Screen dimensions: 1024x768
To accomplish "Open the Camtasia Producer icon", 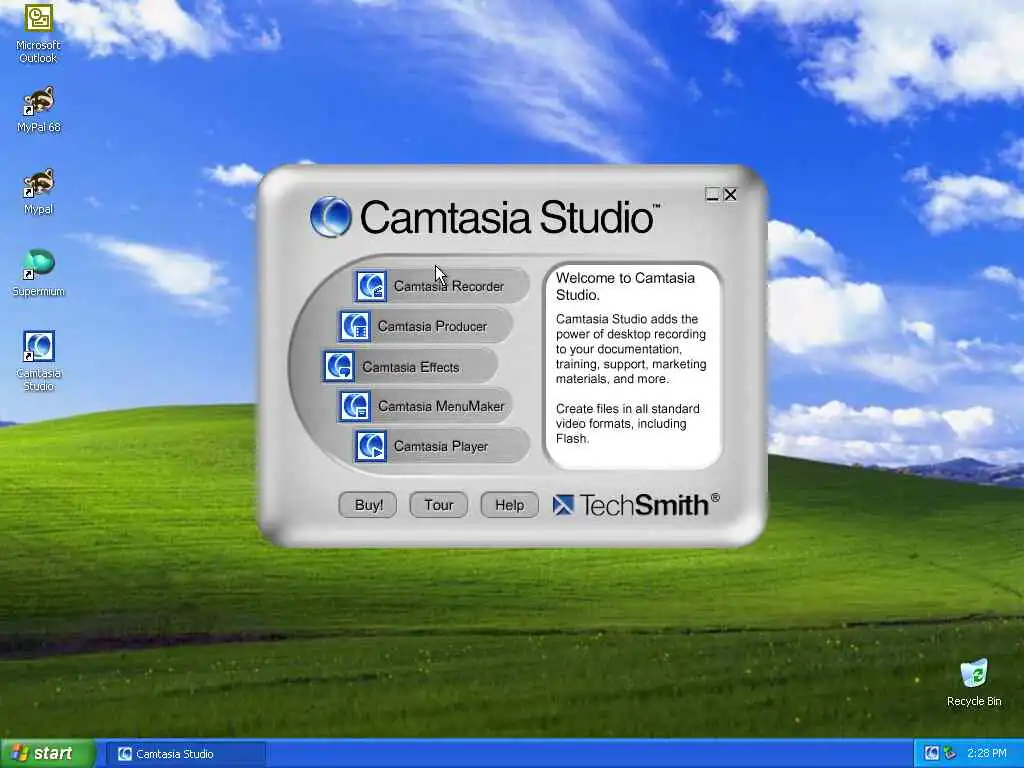I will pos(355,327).
